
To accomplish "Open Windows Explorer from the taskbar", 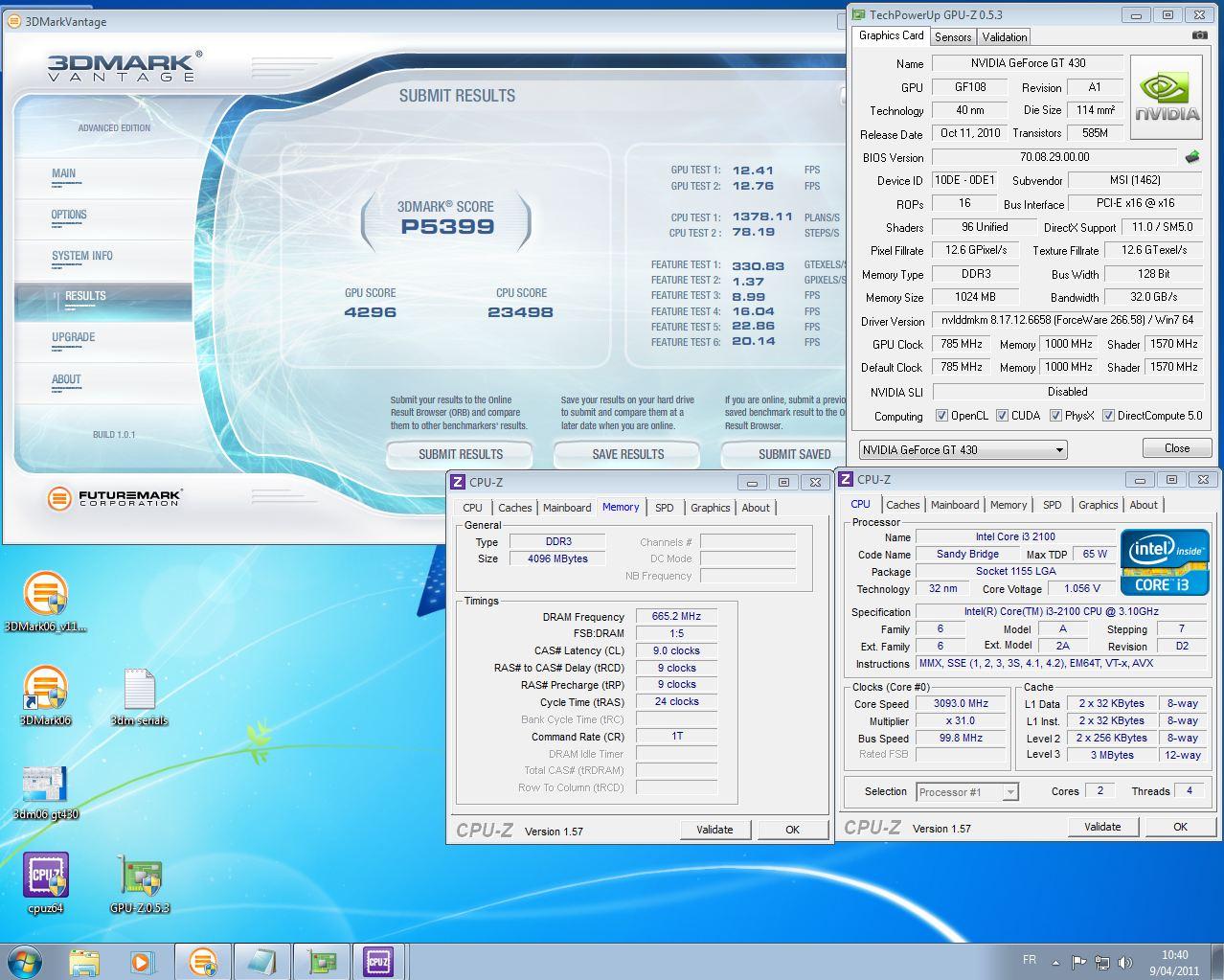I will pyautogui.click(x=84, y=961).
